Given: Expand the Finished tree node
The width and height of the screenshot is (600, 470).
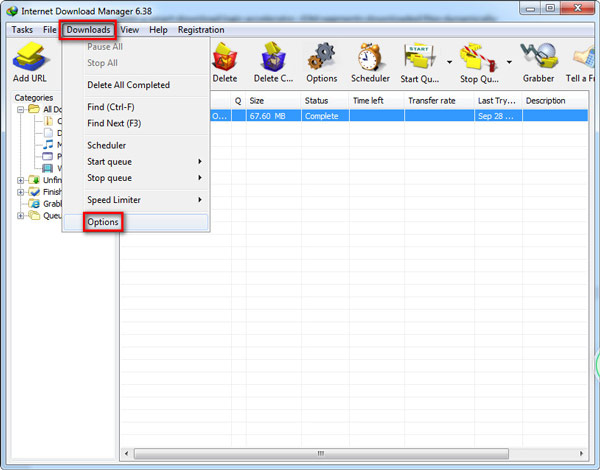Looking at the screenshot, I should click(21, 192).
